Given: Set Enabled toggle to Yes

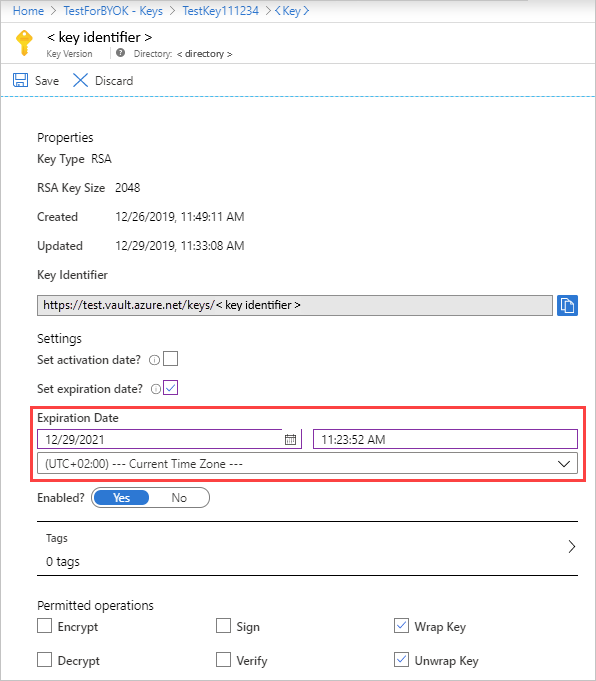Looking at the screenshot, I should (x=121, y=498).
